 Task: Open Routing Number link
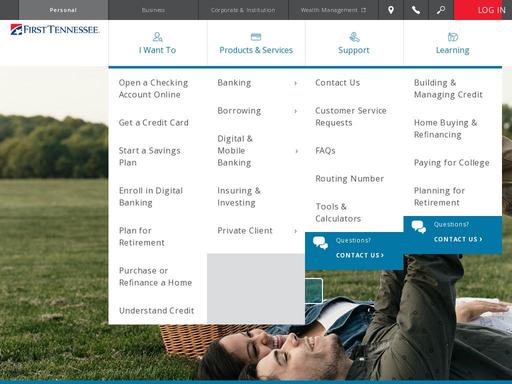coord(350,179)
